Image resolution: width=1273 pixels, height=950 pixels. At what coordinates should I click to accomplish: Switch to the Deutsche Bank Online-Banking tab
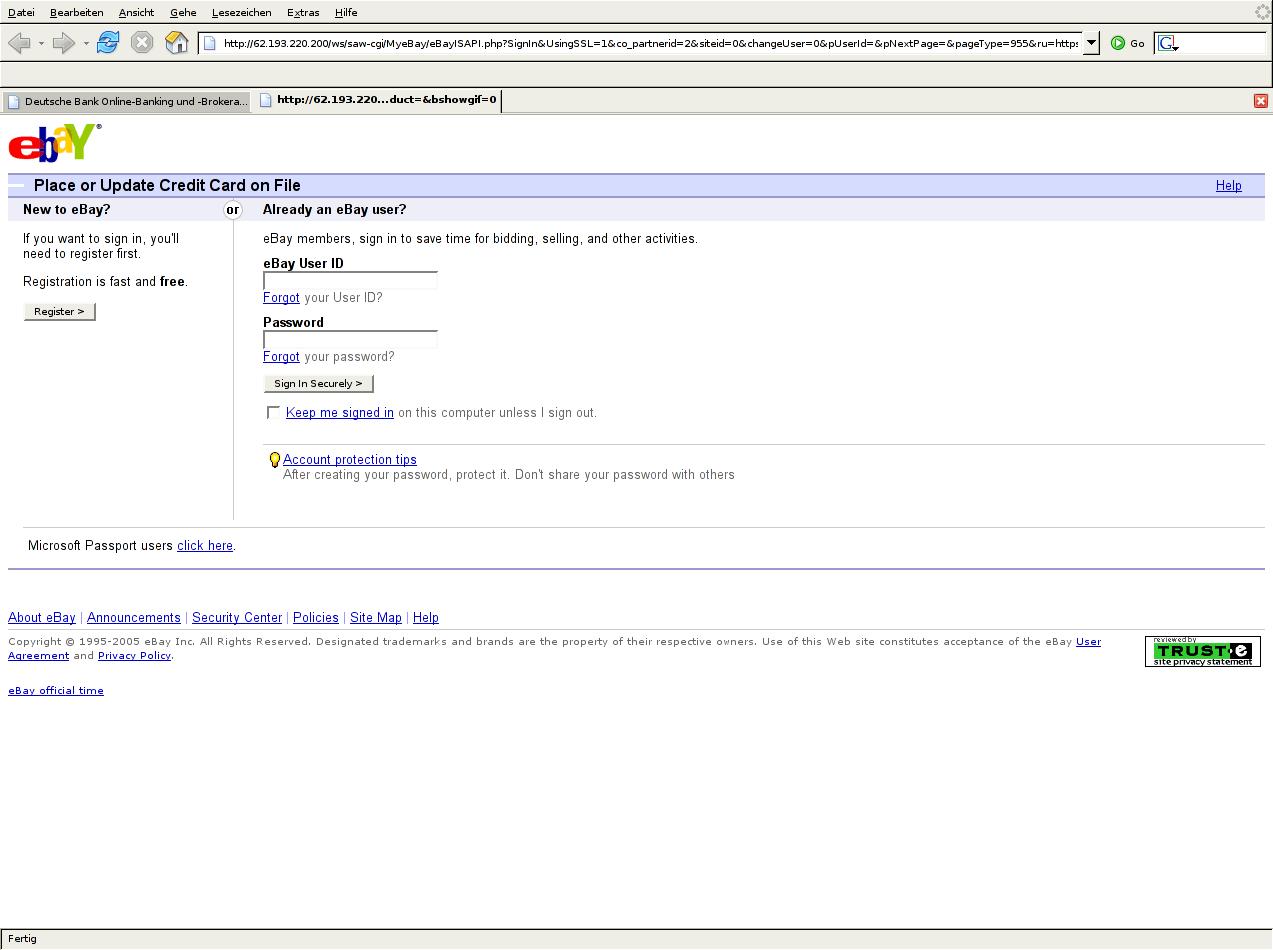point(126,101)
